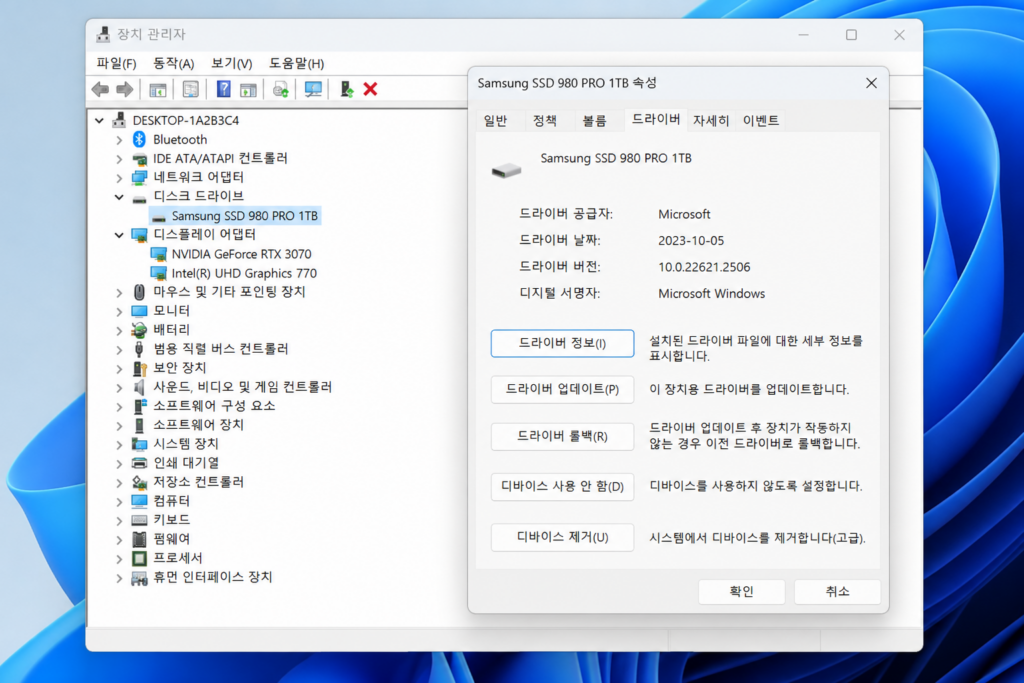Viewport: 1024px width, 683px height.
Task: Select the Bluetooth icon in the tree
Action: point(139,139)
